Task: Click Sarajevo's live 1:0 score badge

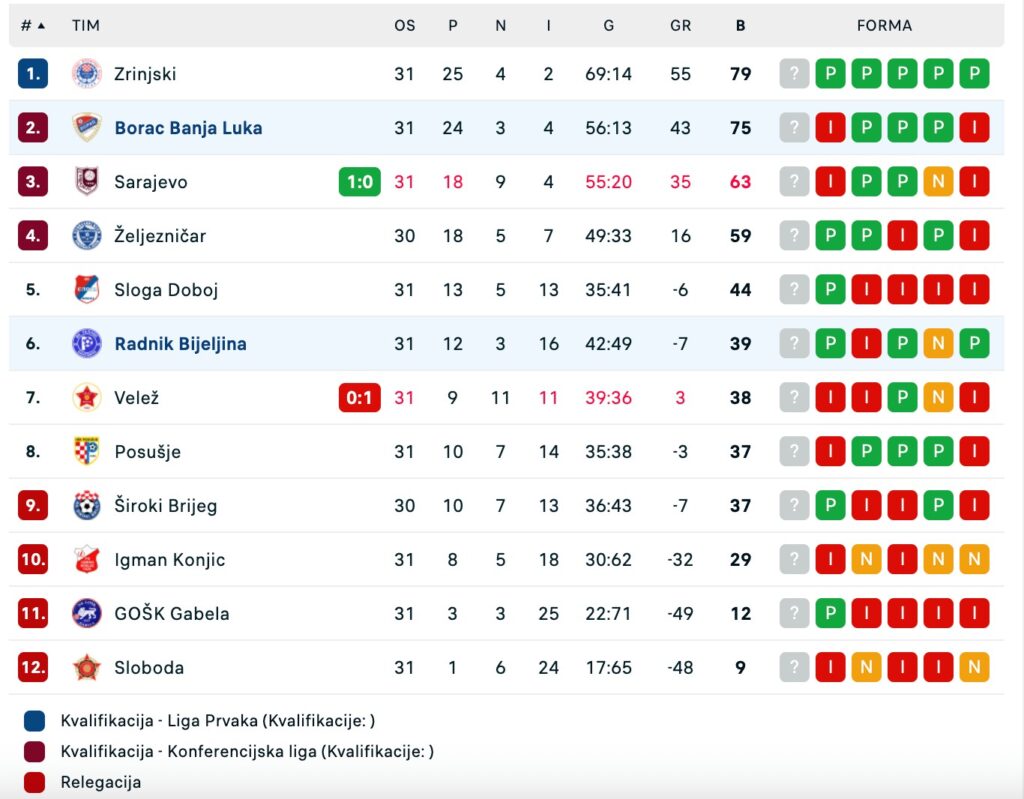Action: pos(360,182)
